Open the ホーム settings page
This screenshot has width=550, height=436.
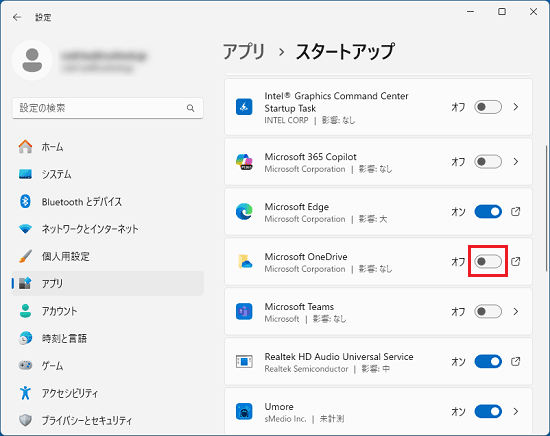pyautogui.click(x=108, y=147)
